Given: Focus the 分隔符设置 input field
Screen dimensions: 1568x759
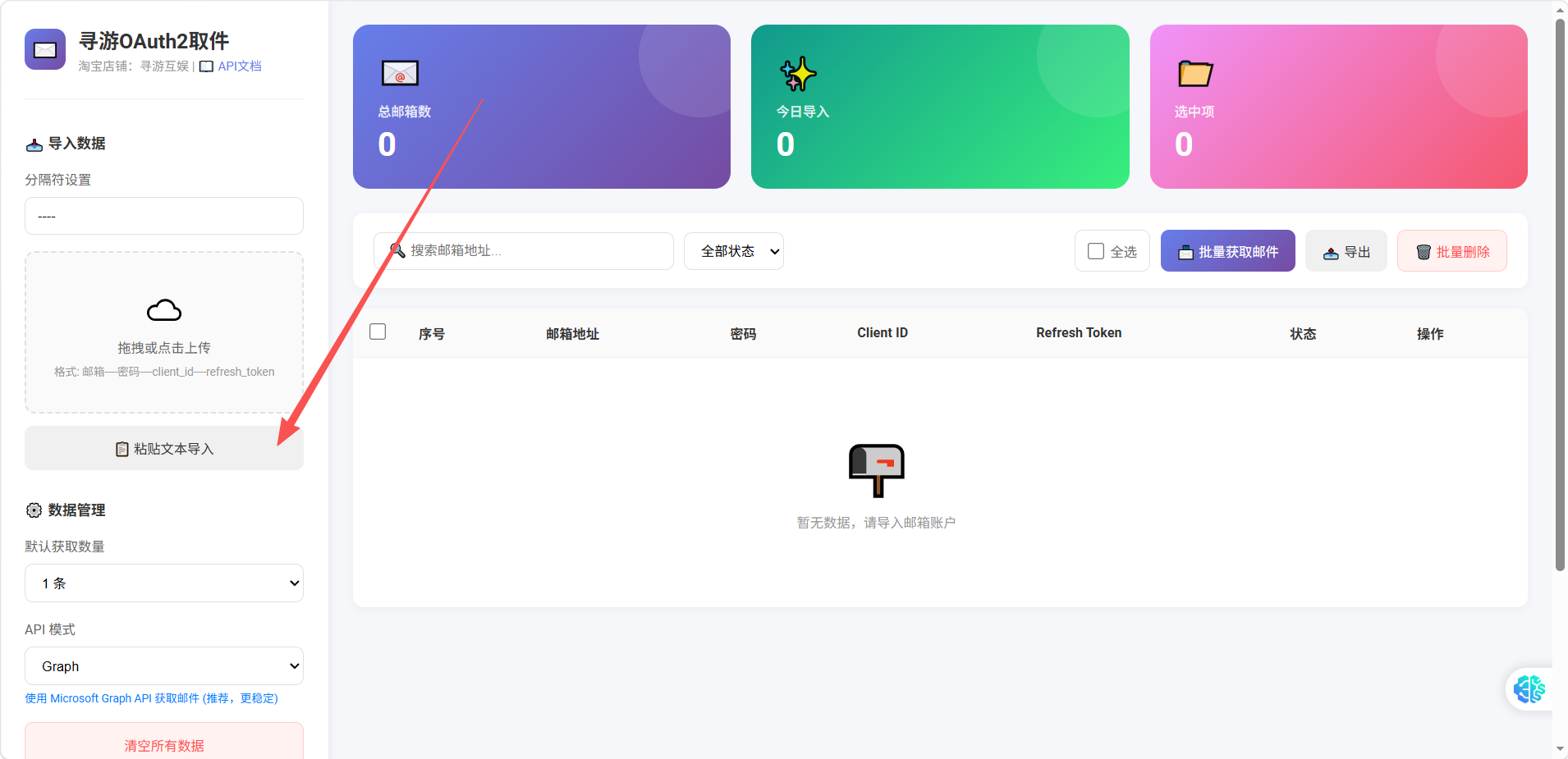Looking at the screenshot, I should (x=164, y=216).
